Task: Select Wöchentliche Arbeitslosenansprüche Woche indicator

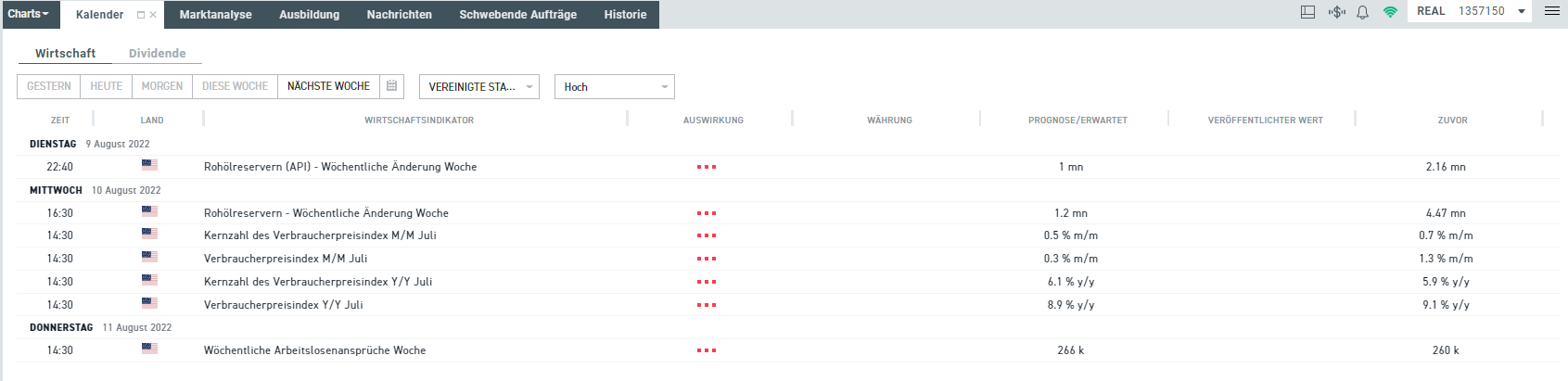Action: 315,350
